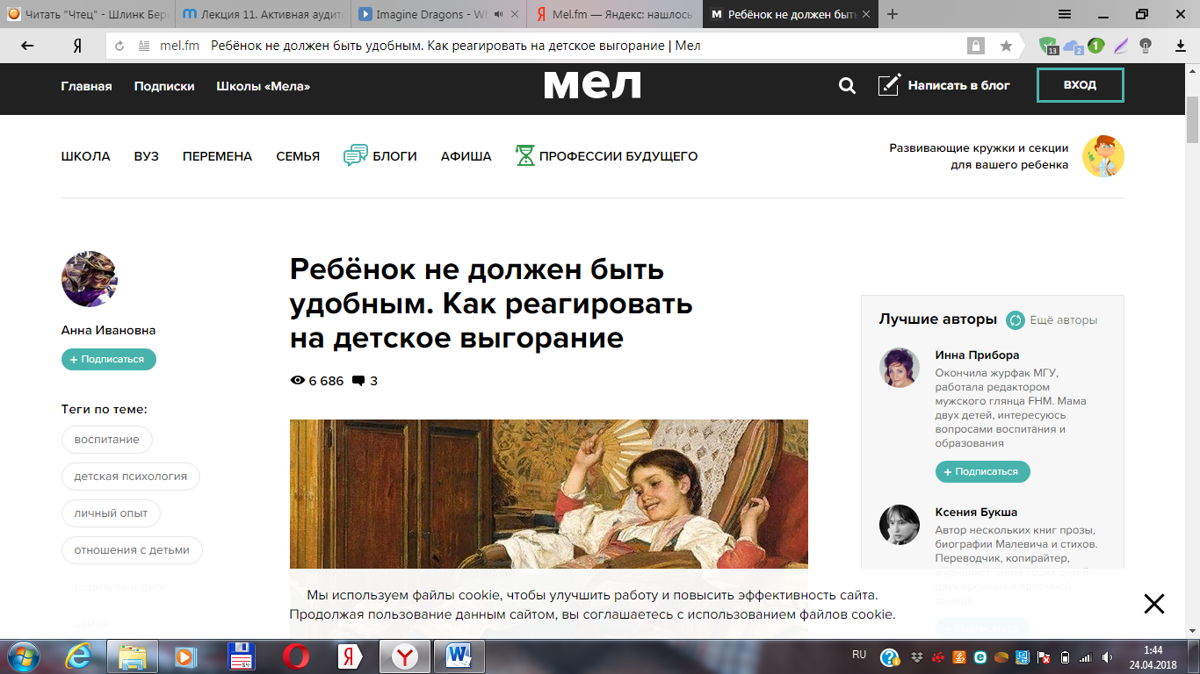Click the 'Ещё авторы' link
Viewport: 1200px width, 674px height.
(1063, 320)
